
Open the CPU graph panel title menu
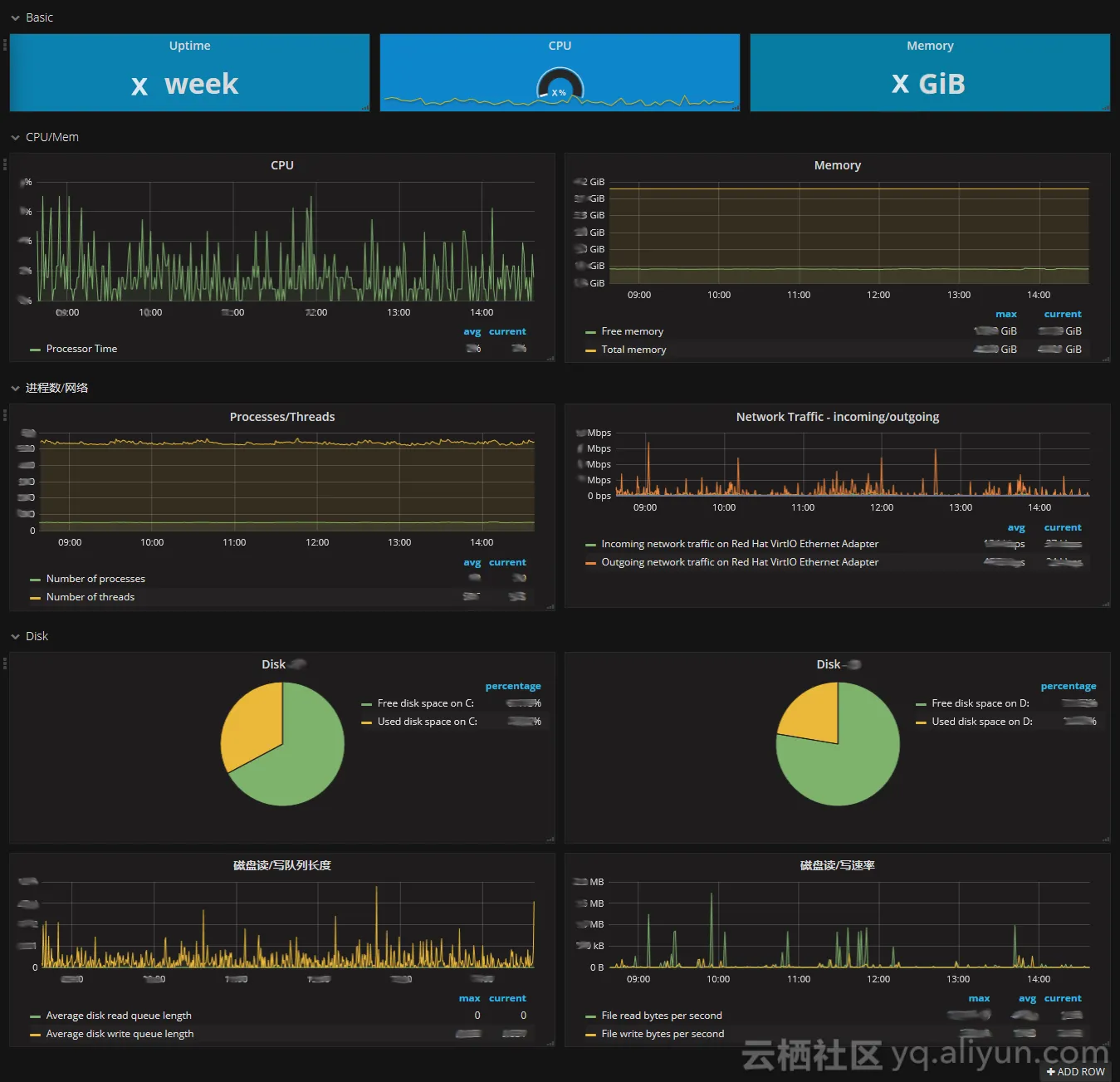(282, 165)
